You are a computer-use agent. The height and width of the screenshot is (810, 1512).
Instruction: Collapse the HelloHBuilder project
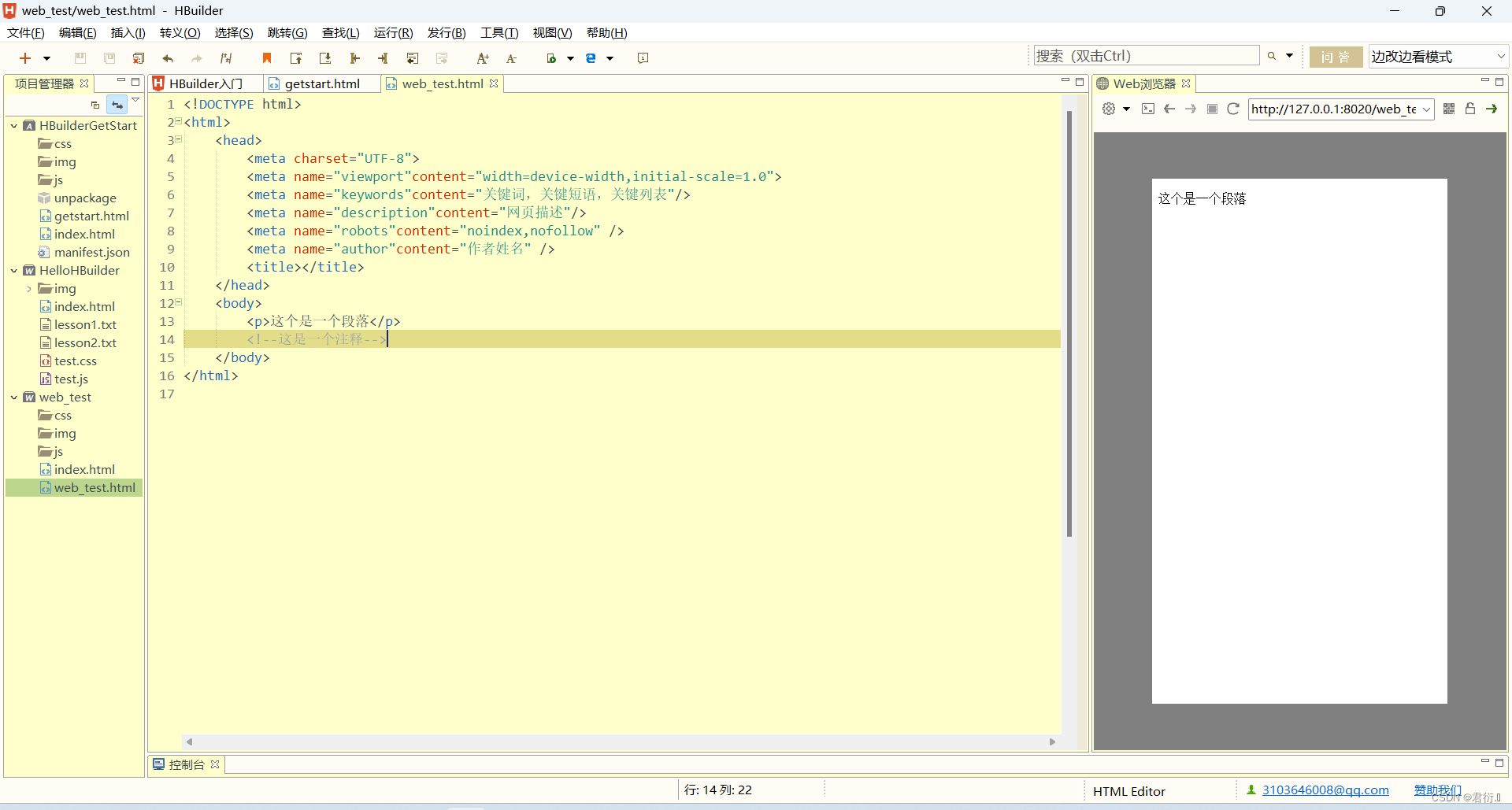point(13,271)
